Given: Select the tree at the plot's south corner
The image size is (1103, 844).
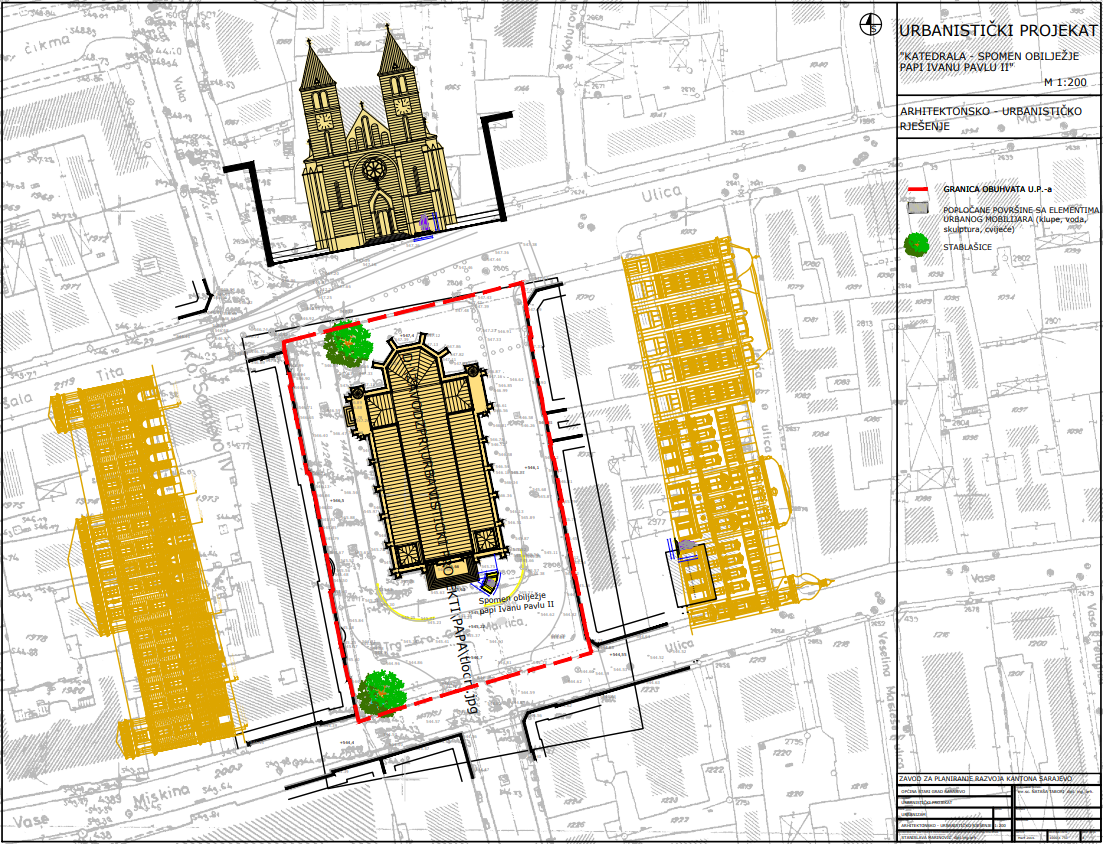Looking at the screenshot, I should coord(381,692).
